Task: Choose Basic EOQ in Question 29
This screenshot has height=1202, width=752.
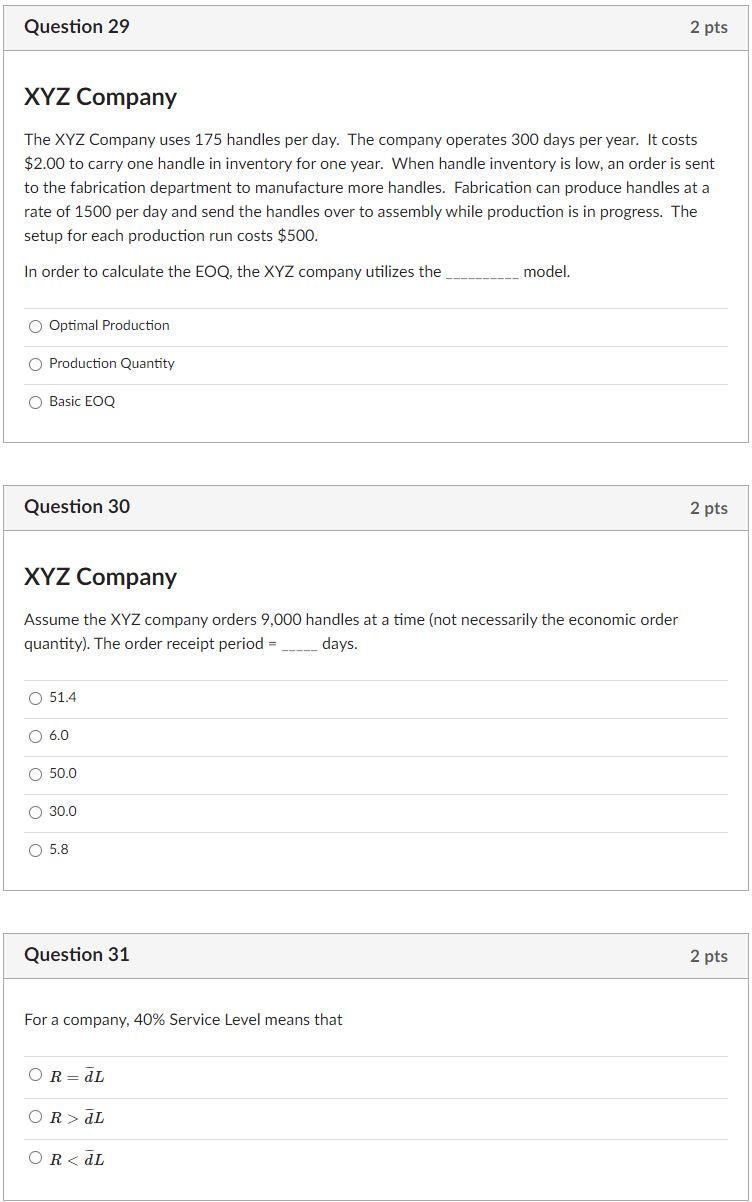Action: [35, 402]
